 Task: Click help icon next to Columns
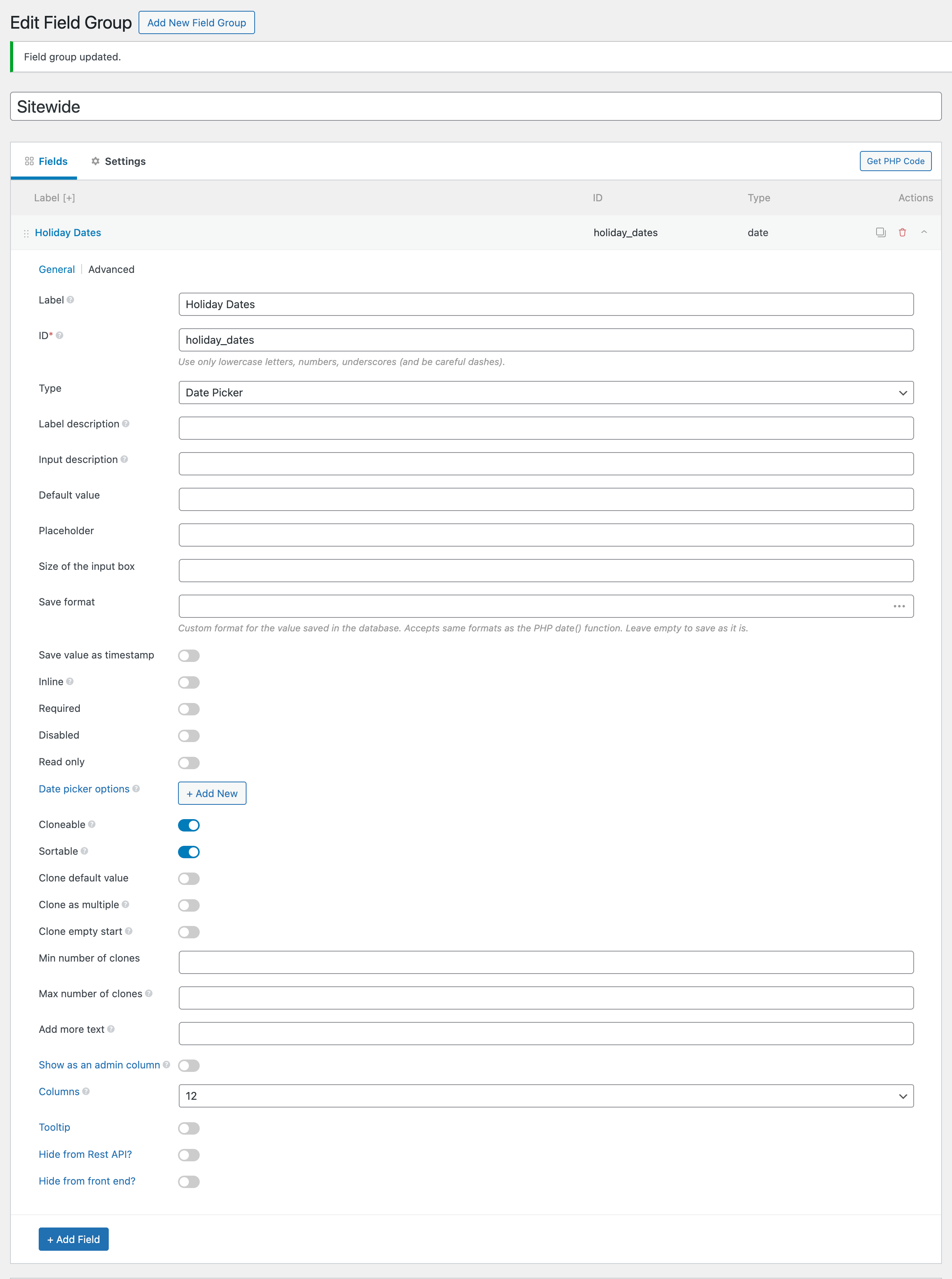coord(86,1091)
